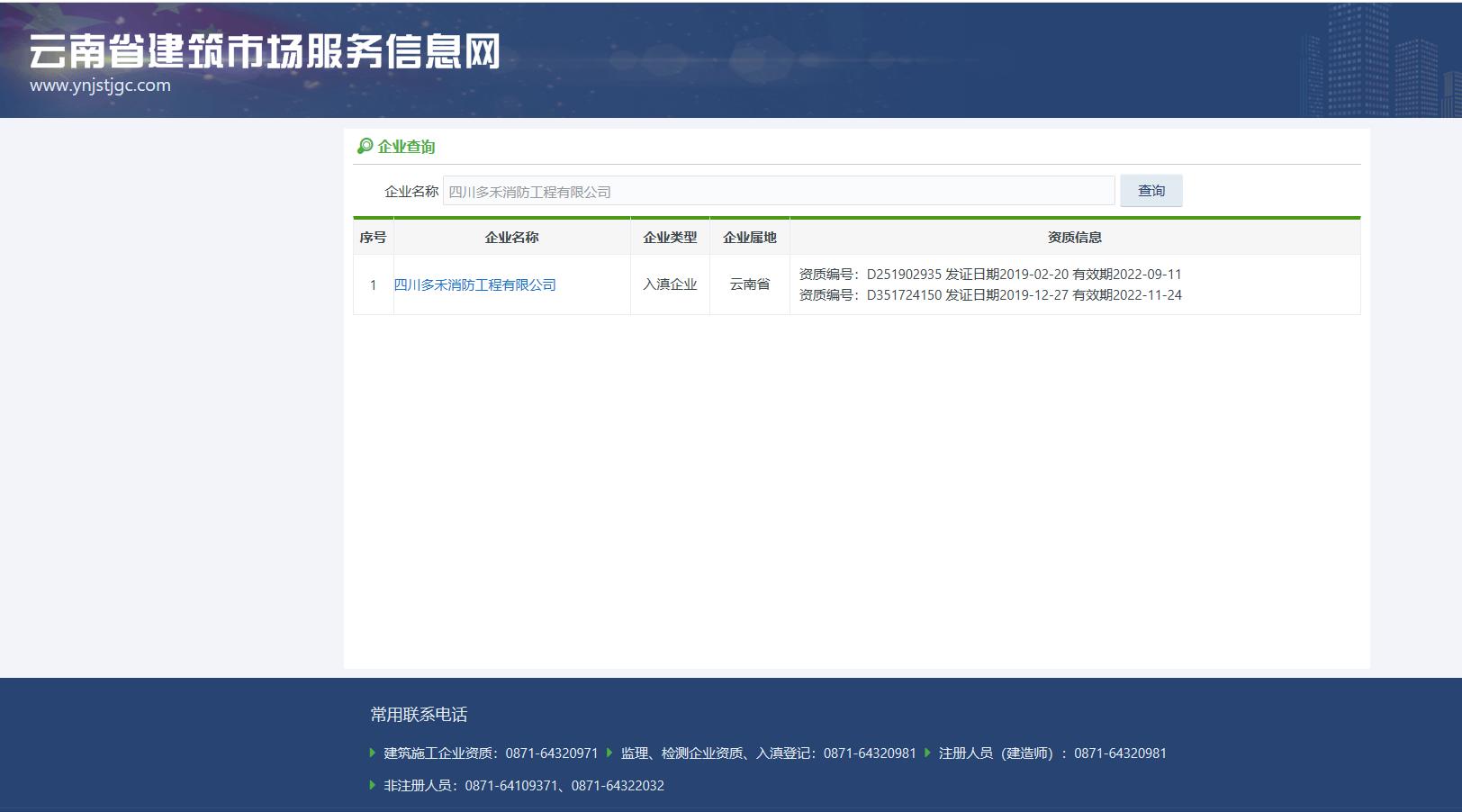Select the 企业属地 column header
1462x812 pixels.
point(749,238)
